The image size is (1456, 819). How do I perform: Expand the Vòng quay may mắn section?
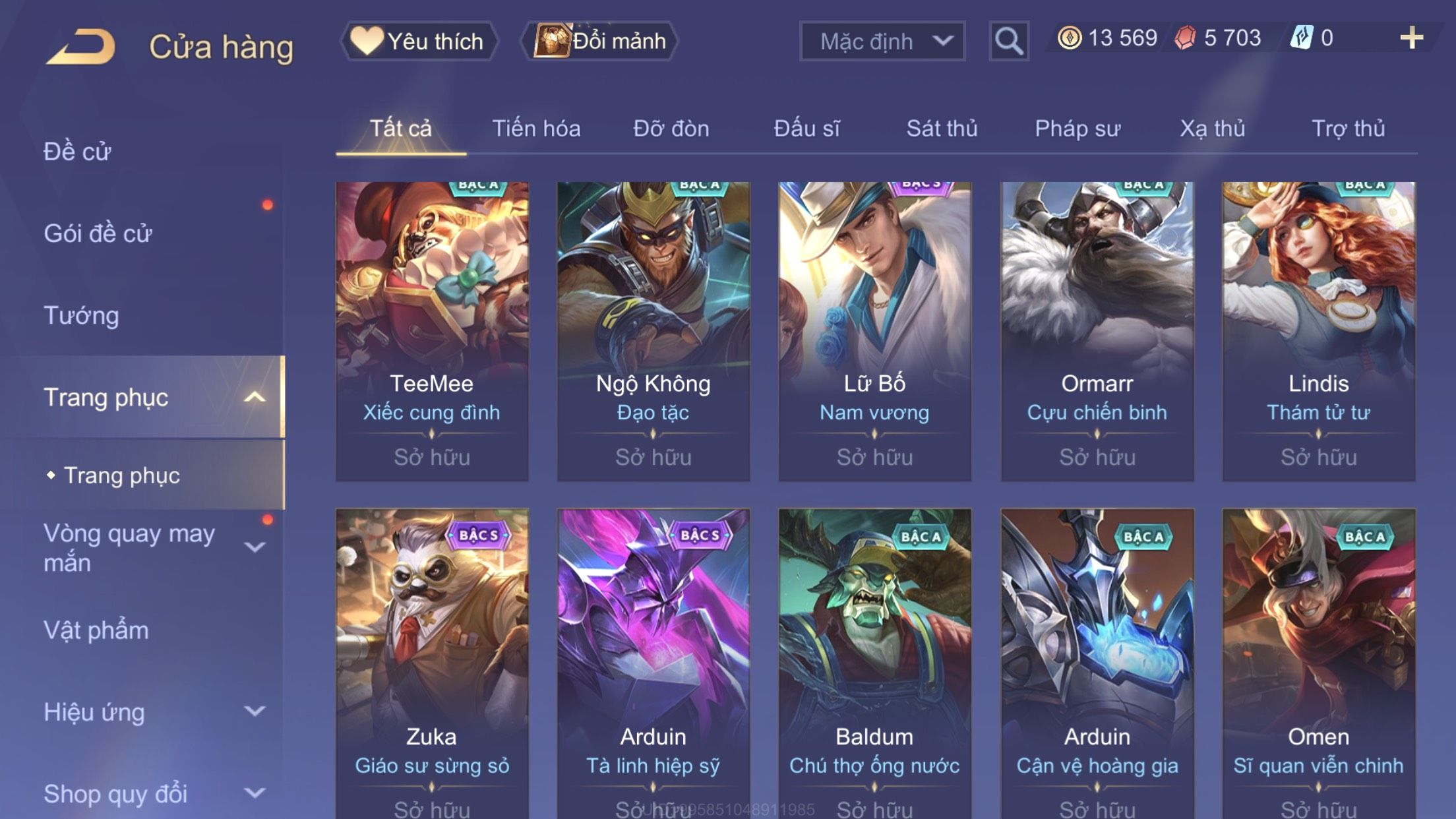click(255, 547)
